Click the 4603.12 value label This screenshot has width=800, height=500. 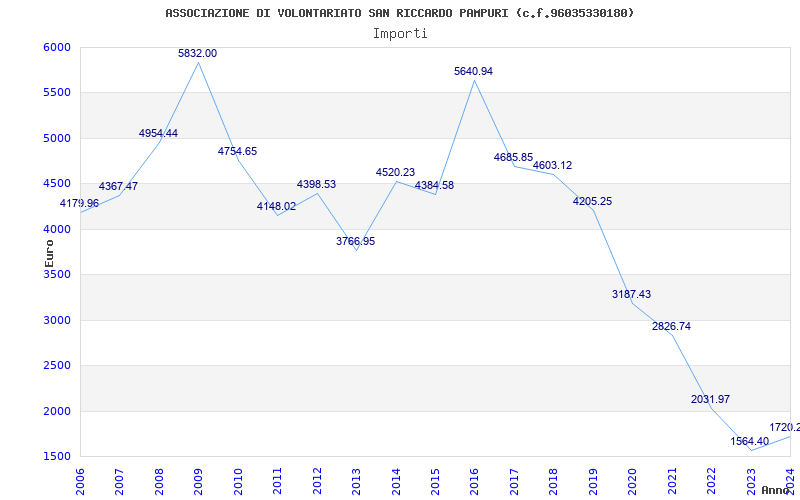point(553,165)
